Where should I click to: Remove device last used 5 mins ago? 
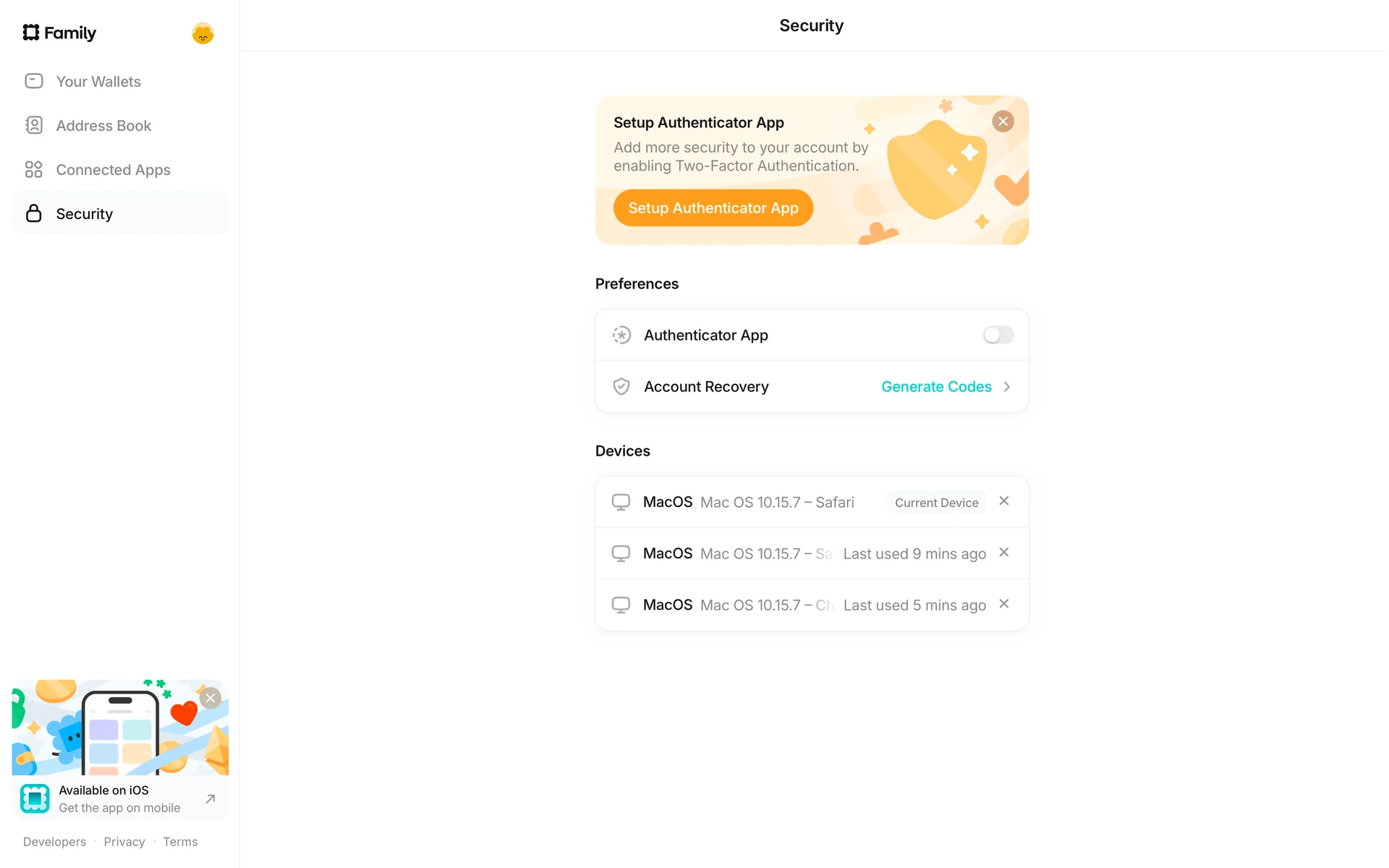click(x=1004, y=604)
